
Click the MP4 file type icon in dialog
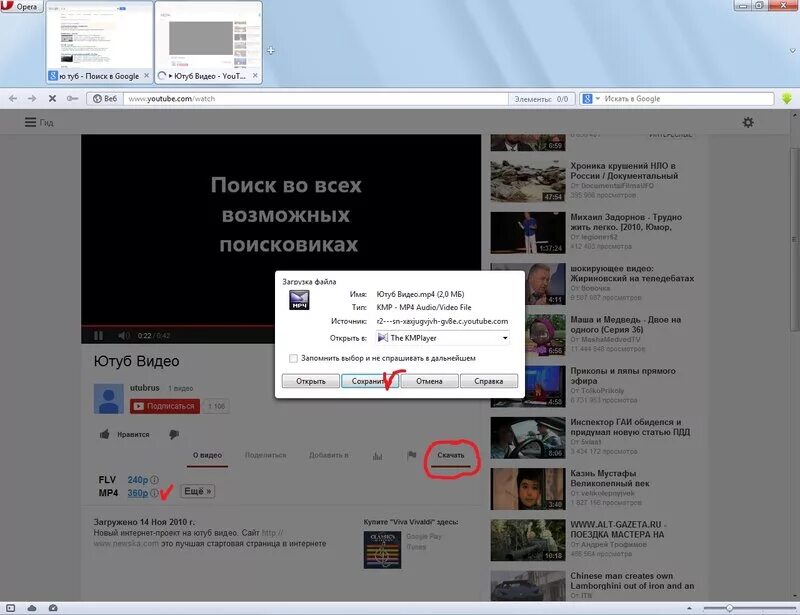pyautogui.click(x=299, y=300)
